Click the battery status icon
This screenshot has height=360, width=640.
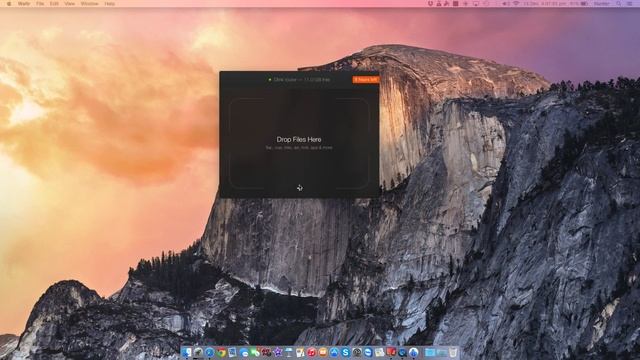click(x=584, y=3)
